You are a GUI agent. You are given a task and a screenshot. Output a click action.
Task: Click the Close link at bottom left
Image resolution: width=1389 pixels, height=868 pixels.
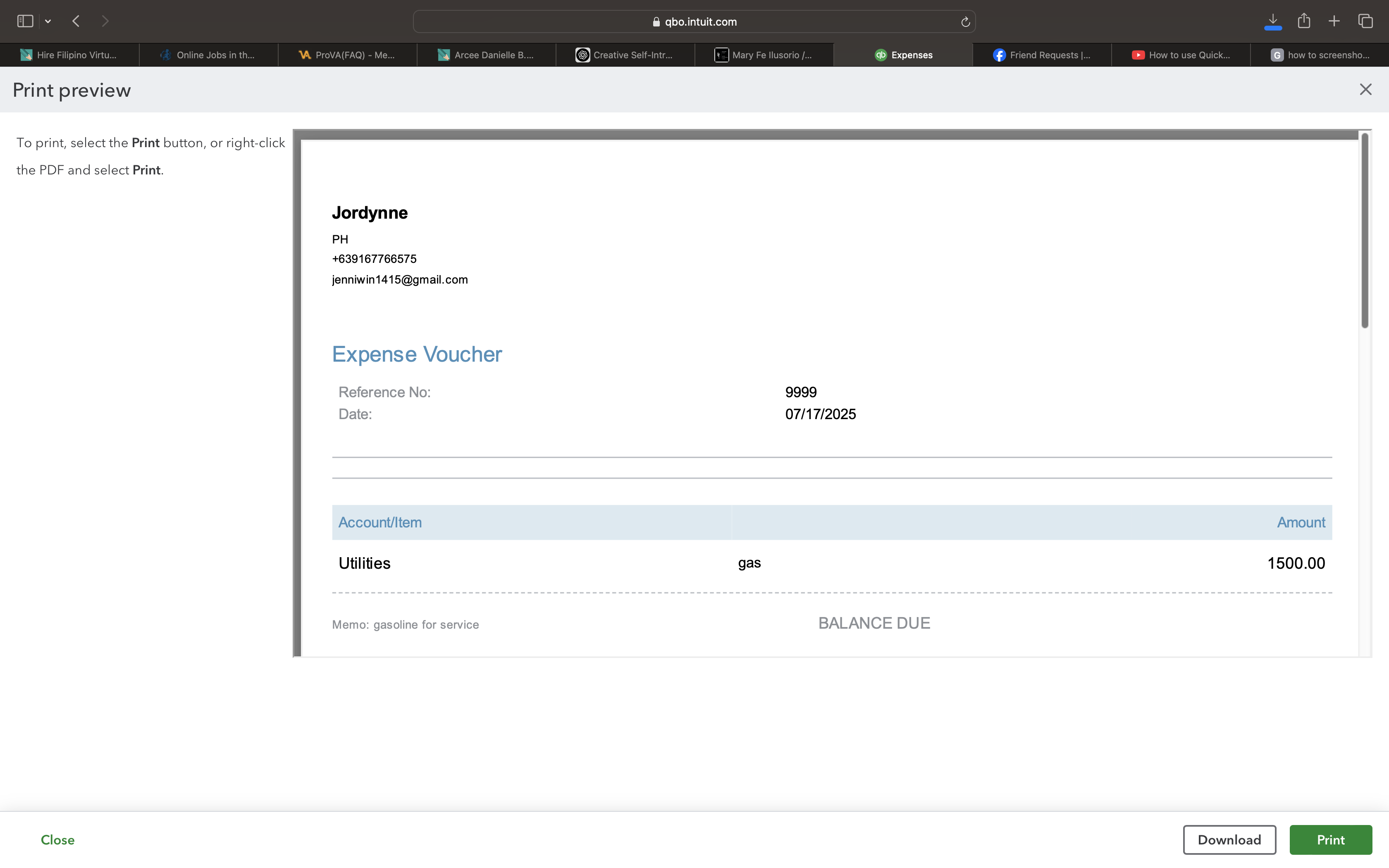tap(57, 840)
